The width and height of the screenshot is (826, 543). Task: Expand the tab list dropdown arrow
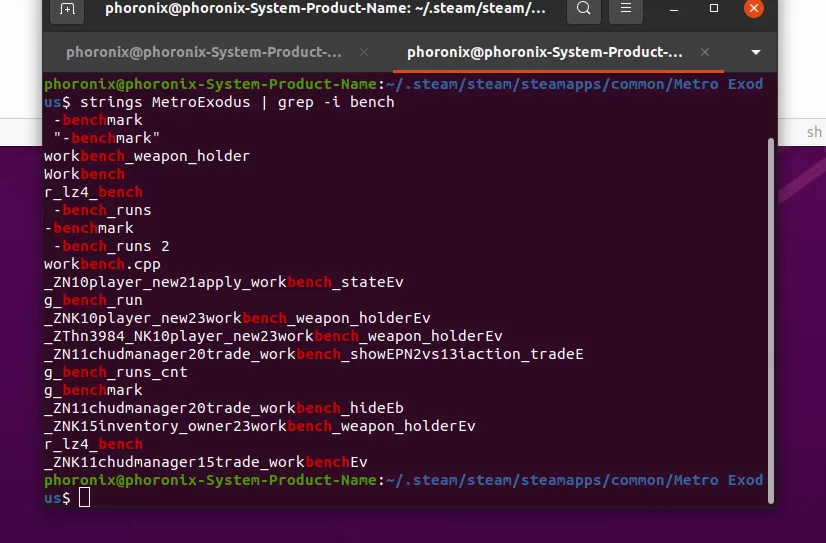point(755,52)
